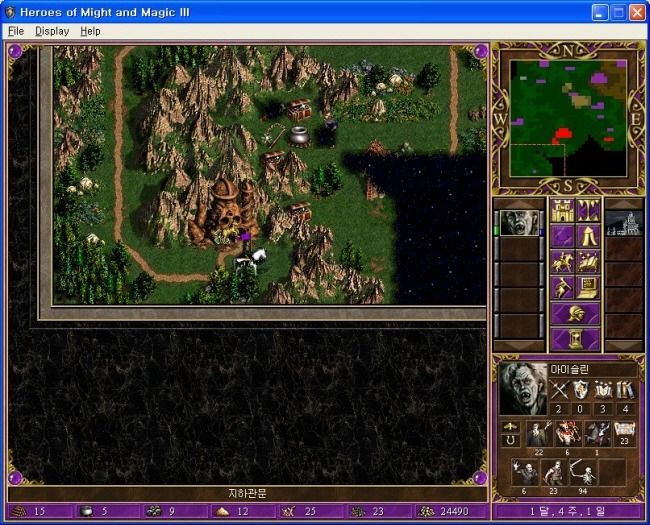
Task: Click the move hero horseman button
Action: coord(562,262)
